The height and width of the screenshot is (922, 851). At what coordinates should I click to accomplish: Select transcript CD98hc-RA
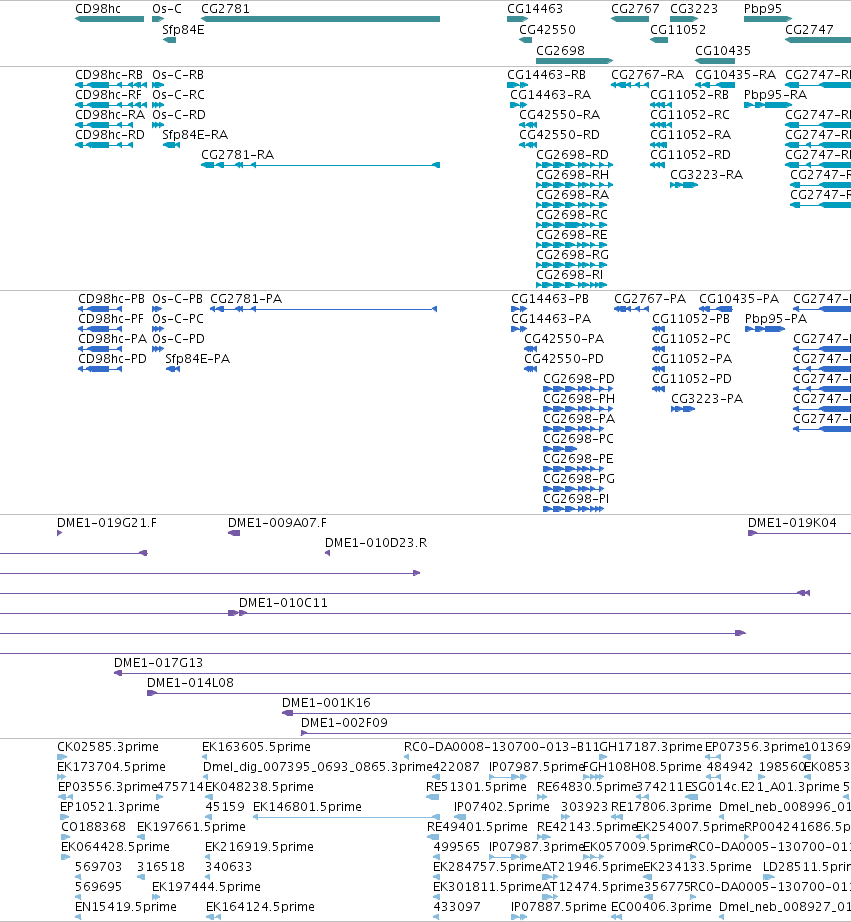104,125
